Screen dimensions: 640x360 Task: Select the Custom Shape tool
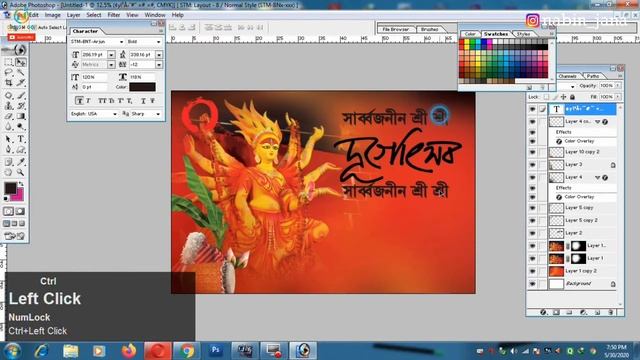(x=20, y=150)
